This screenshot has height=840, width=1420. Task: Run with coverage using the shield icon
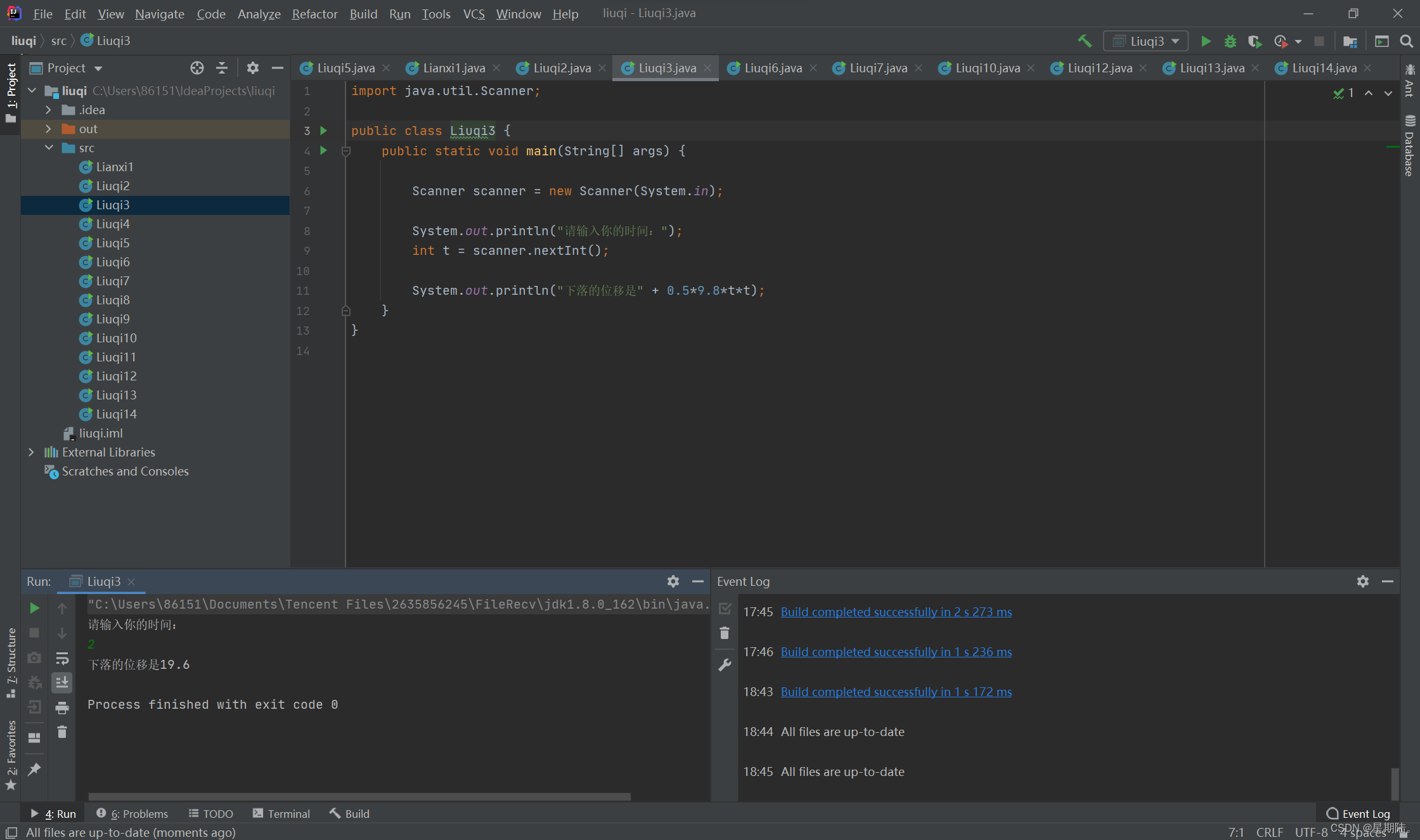click(x=1255, y=41)
